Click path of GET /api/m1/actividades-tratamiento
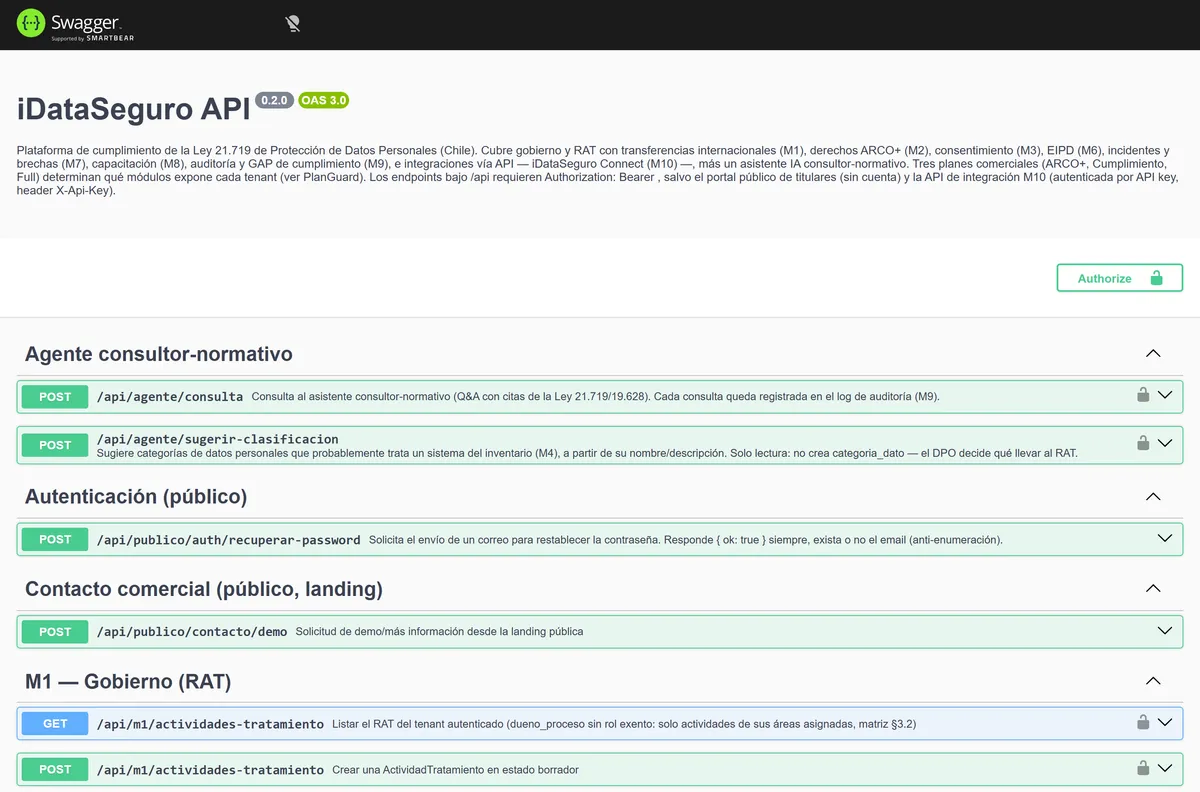The width and height of the screenshot is (1200, 792). point(210,724)
